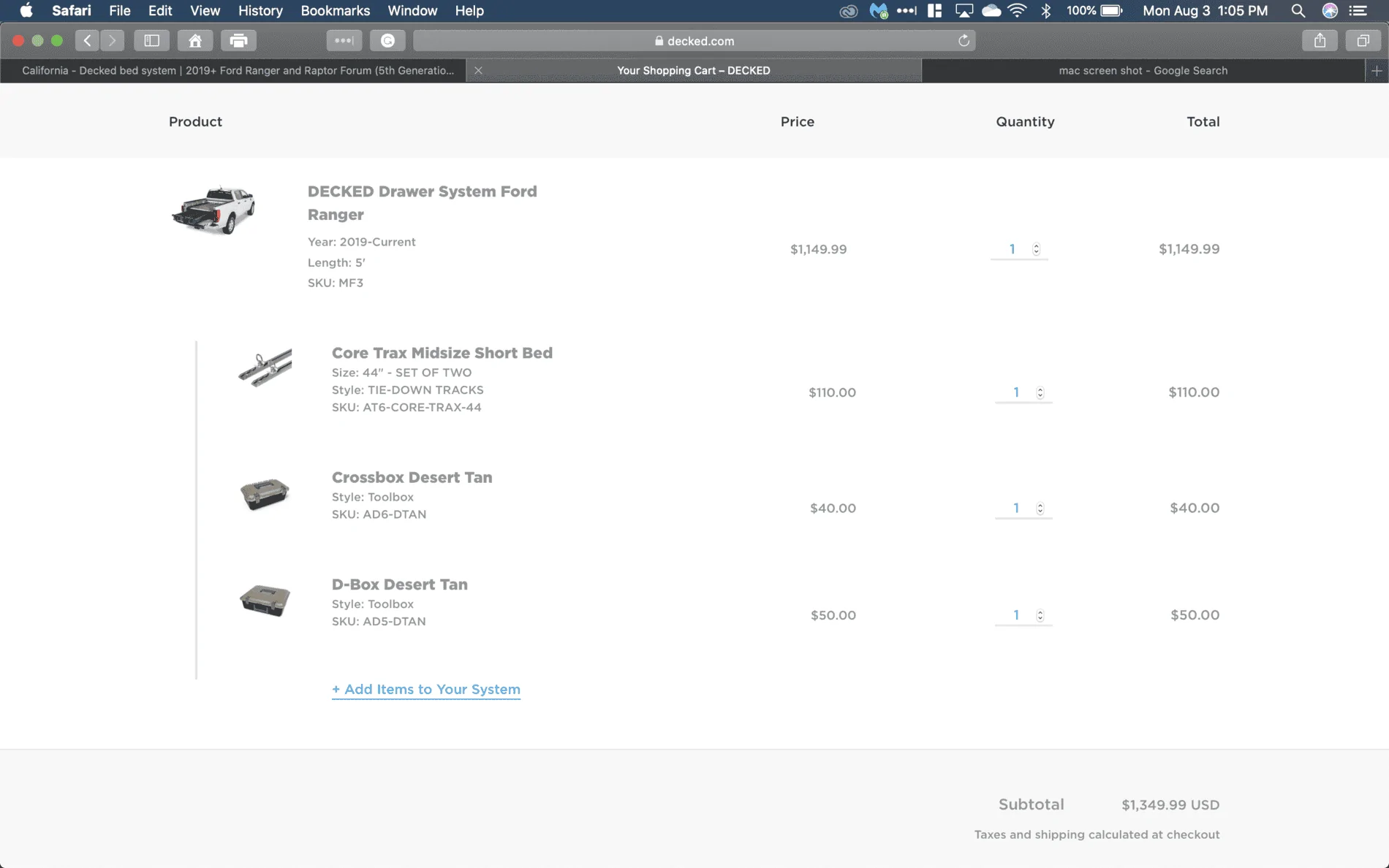Adjust DECKED Drawer System quantity stepper
This screenshot has height=868, width=1389.
[x=1036, y=249]
